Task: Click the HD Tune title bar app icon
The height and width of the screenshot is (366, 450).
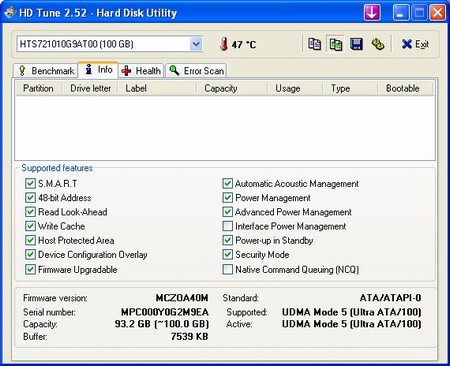Action: click(10, 13)
